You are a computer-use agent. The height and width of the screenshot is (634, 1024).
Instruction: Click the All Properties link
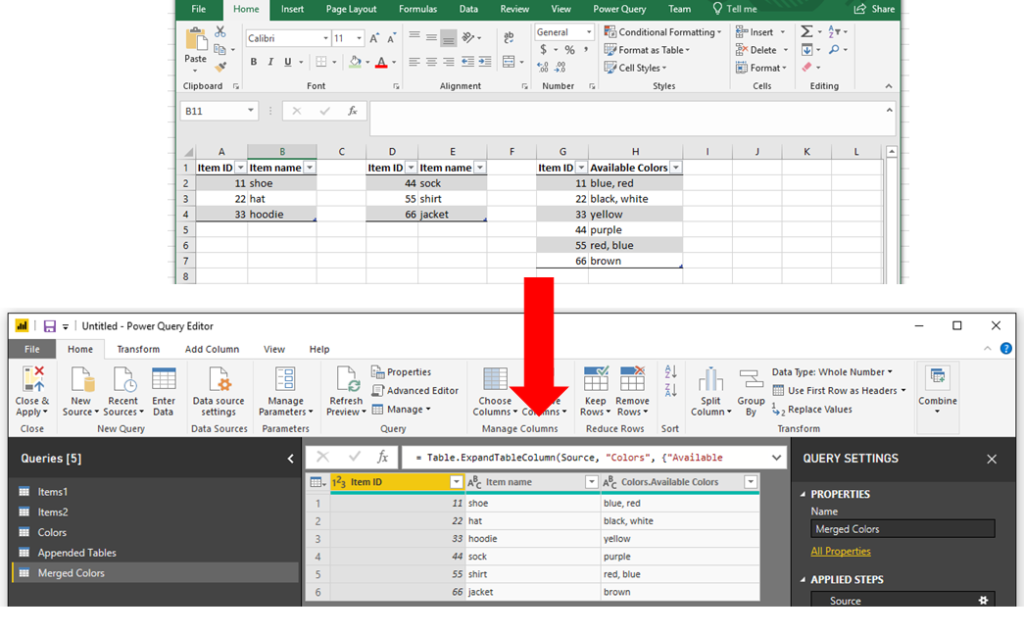click(840, 551)
